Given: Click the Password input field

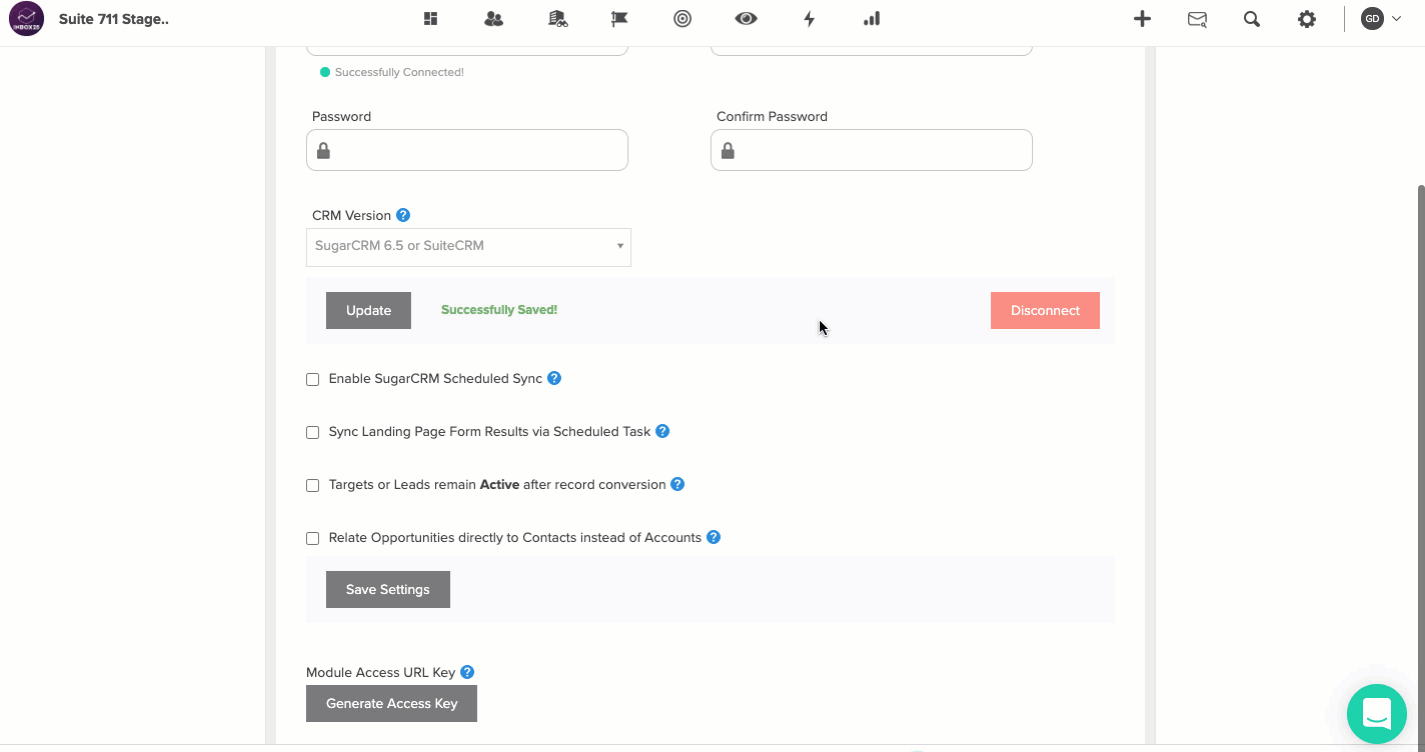Looking at the screenshot, I should click(467, 150).
